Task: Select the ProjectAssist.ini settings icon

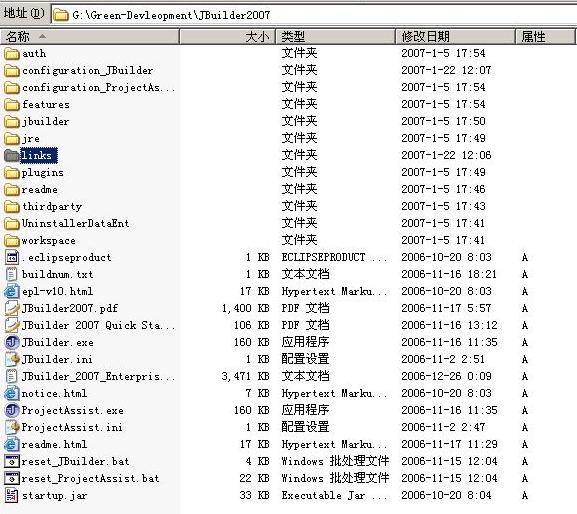Action: pos(12,428)
